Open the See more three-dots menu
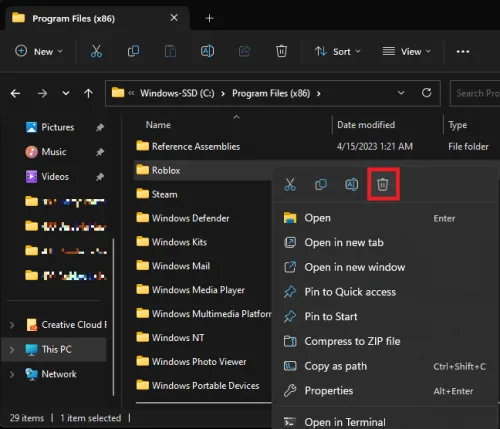Screen dimensions: 500x429 coord(463,52)
